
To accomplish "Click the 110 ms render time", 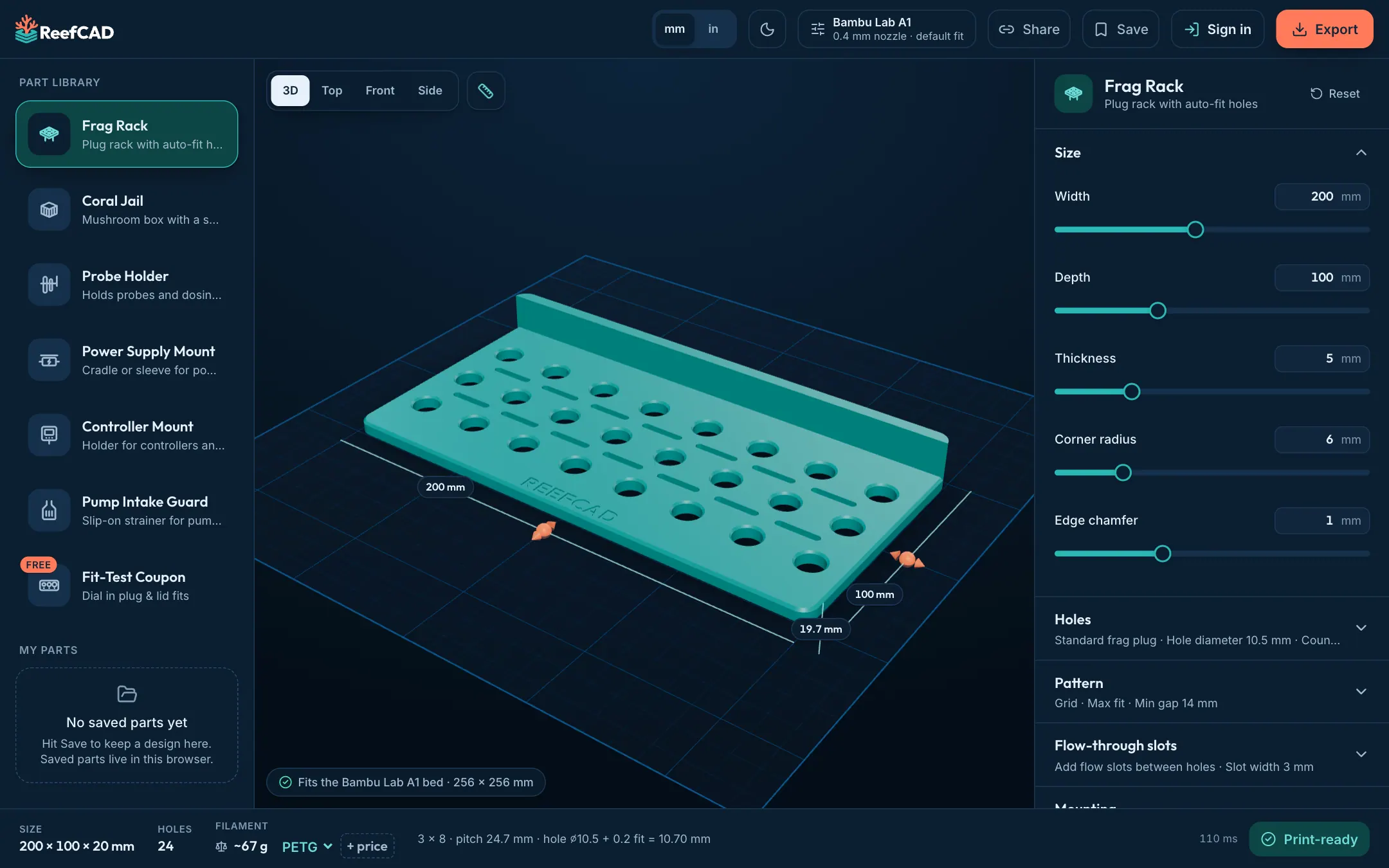I will [x=1218, y=839].
